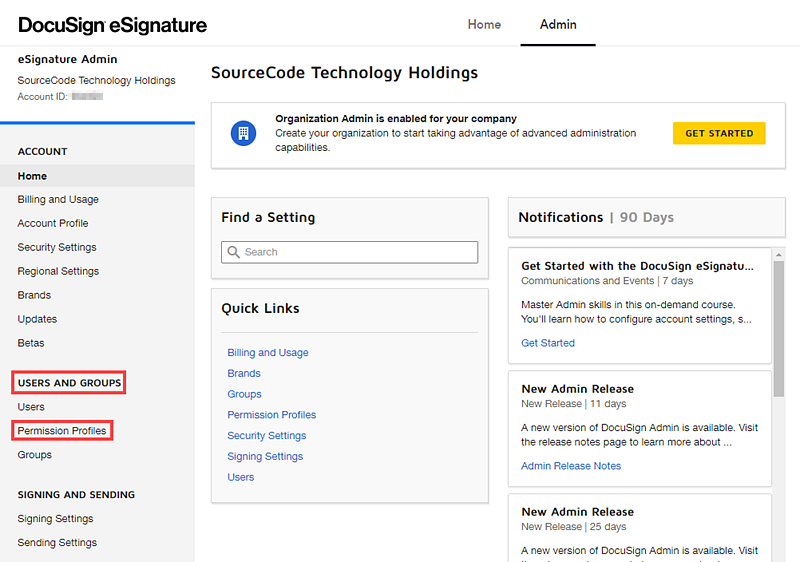Open Sending Settings in the sidebar

pyautogui.click(x=57, y=543)
